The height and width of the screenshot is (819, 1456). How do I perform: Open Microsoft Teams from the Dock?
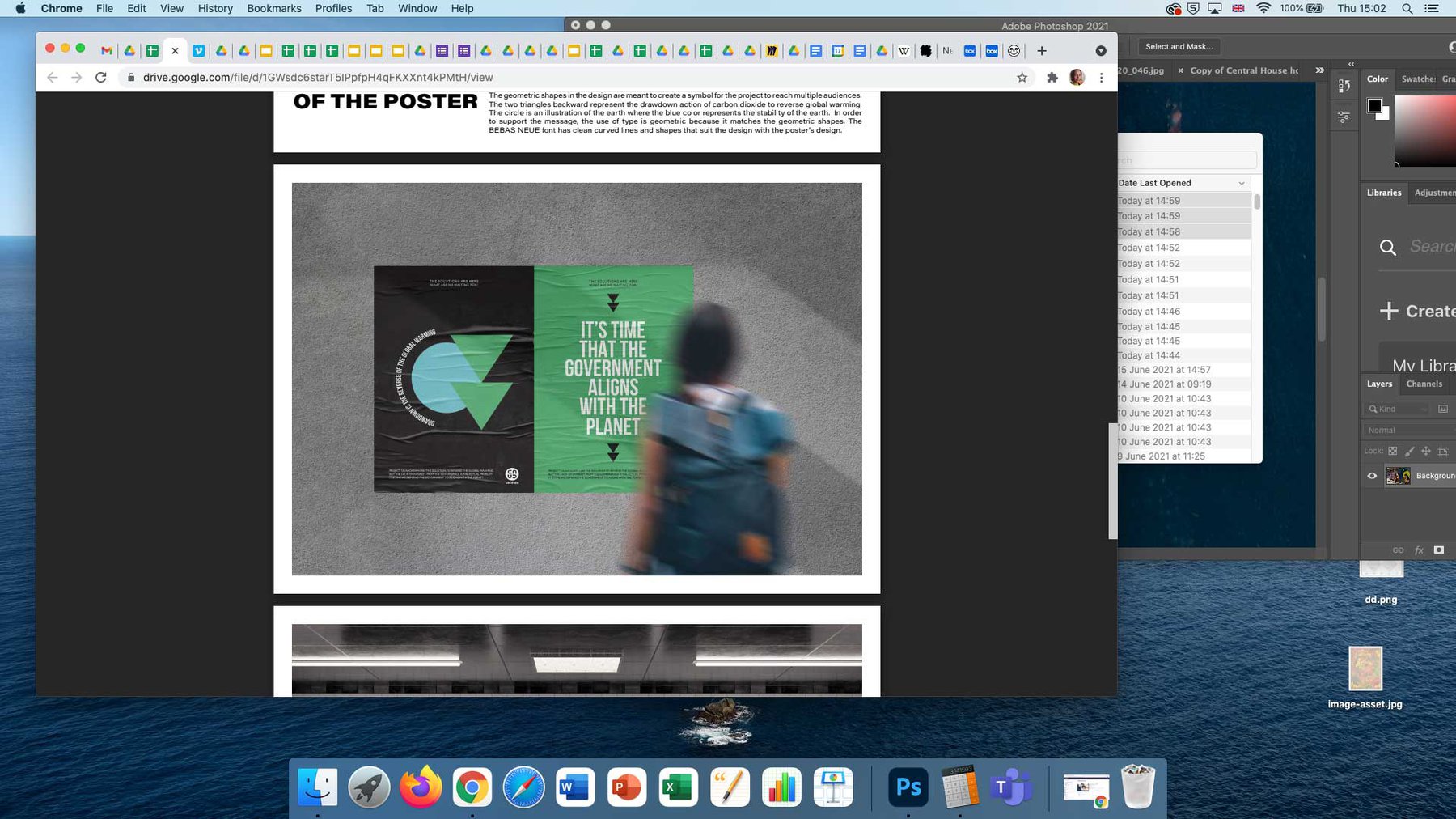point(1011,787)
